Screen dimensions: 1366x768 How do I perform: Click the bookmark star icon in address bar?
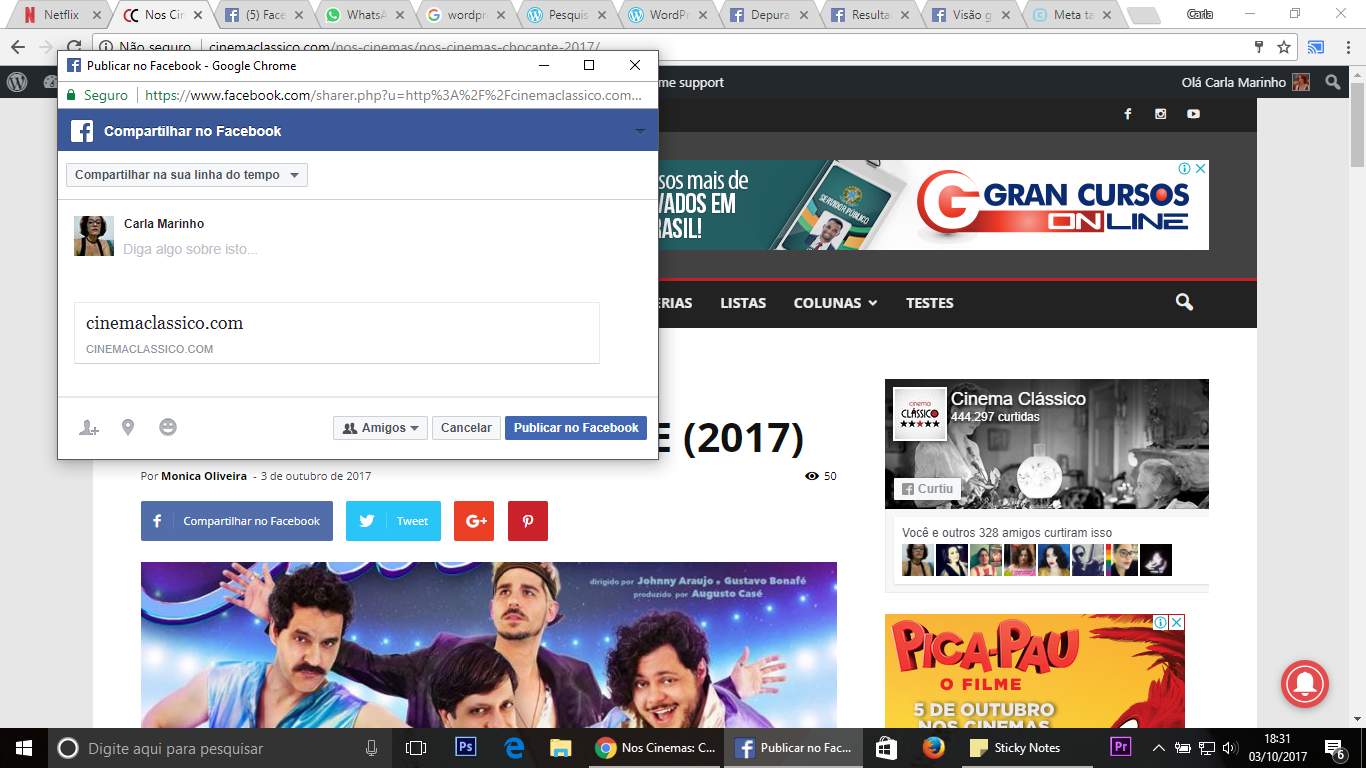(1284, 47)
